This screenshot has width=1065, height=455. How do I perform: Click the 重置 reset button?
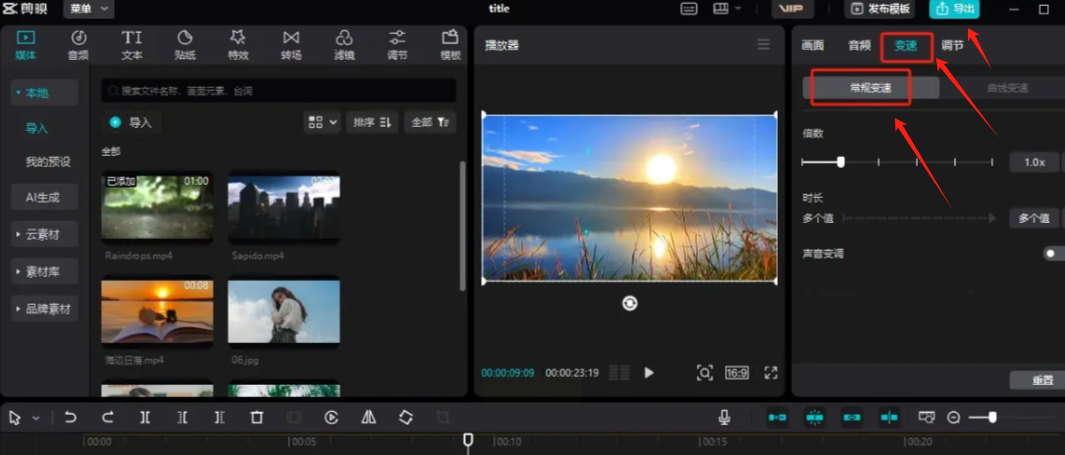(1043, 381)
